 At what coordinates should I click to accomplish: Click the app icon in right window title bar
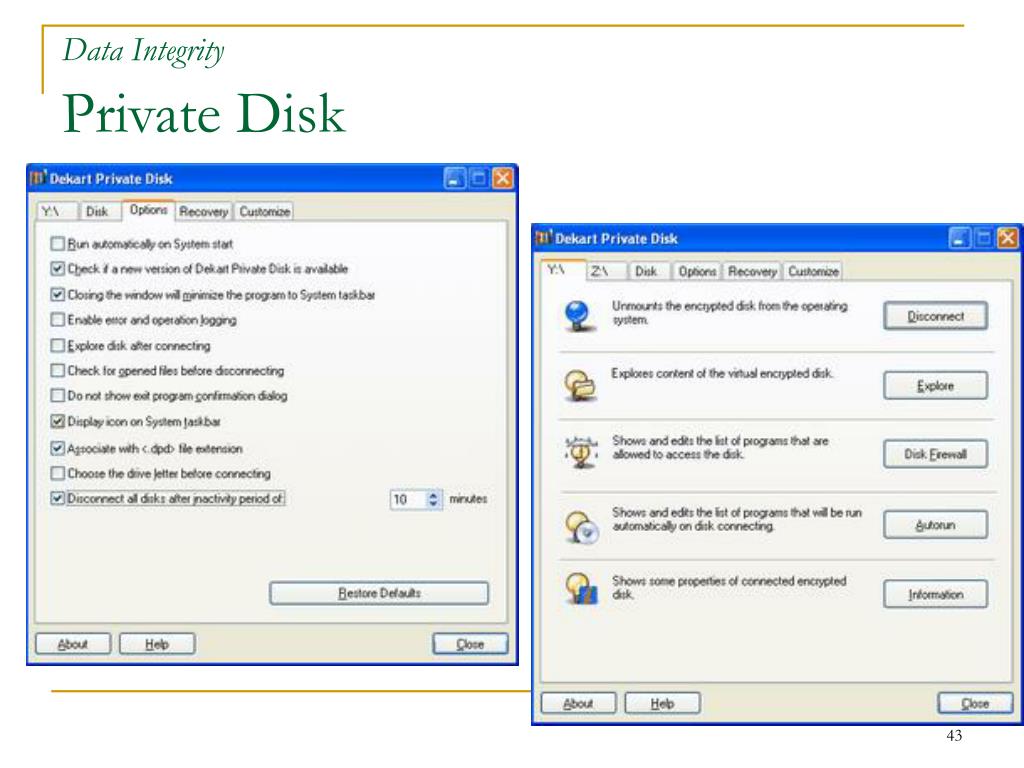544,238
